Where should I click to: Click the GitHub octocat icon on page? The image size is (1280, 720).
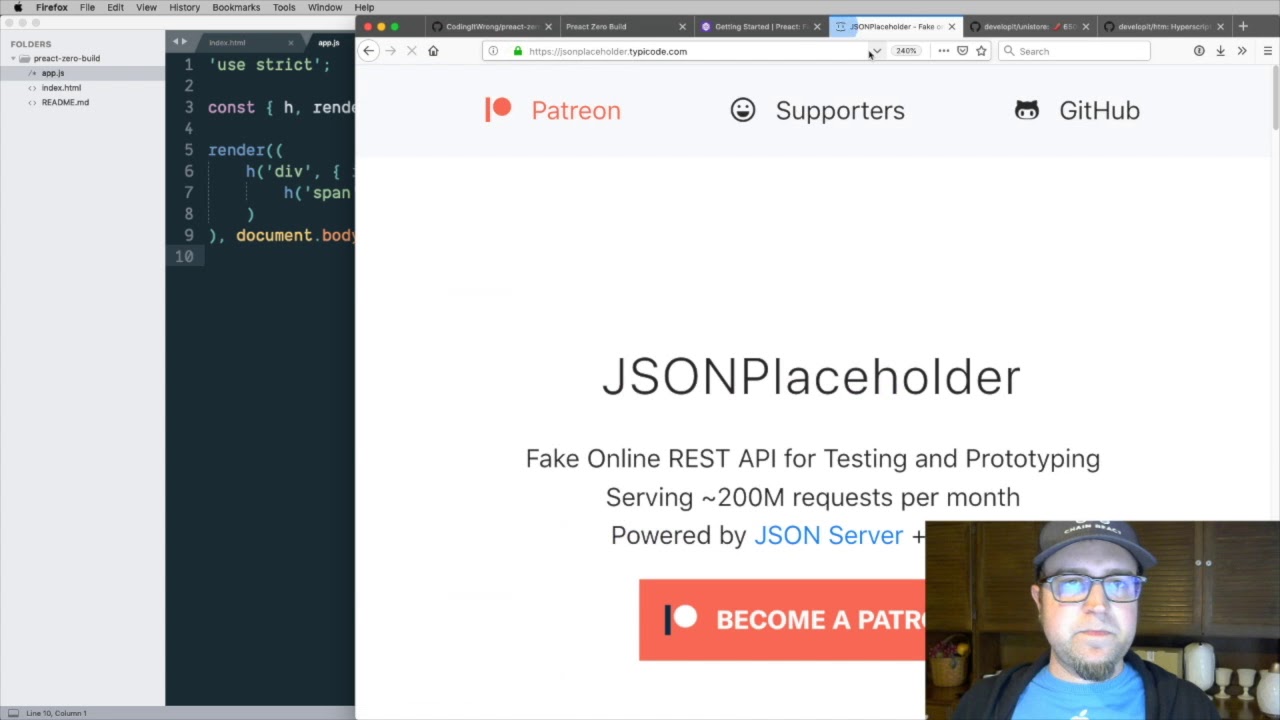[1027, 110]
